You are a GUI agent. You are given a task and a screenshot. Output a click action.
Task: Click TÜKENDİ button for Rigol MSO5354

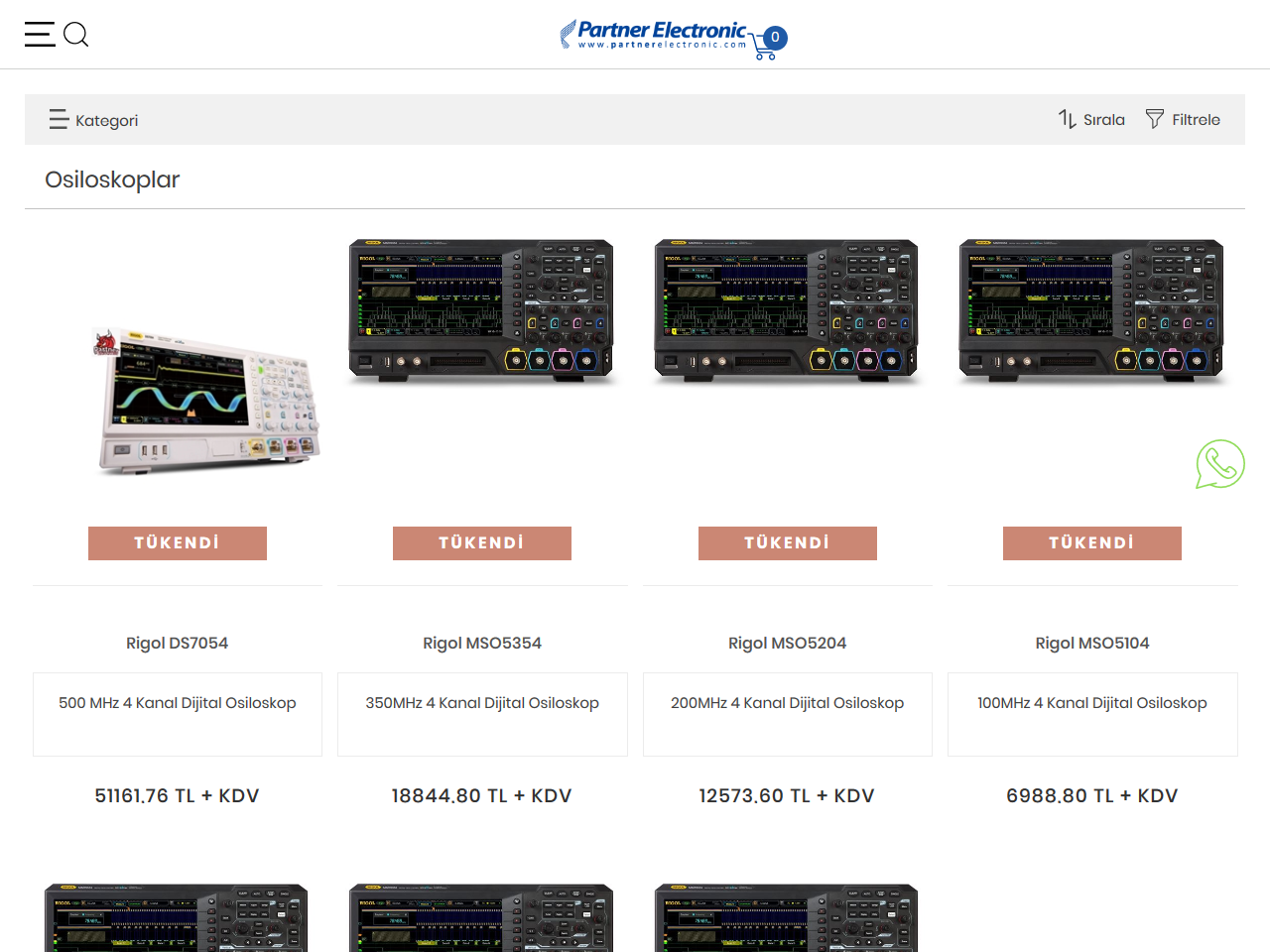482,543
